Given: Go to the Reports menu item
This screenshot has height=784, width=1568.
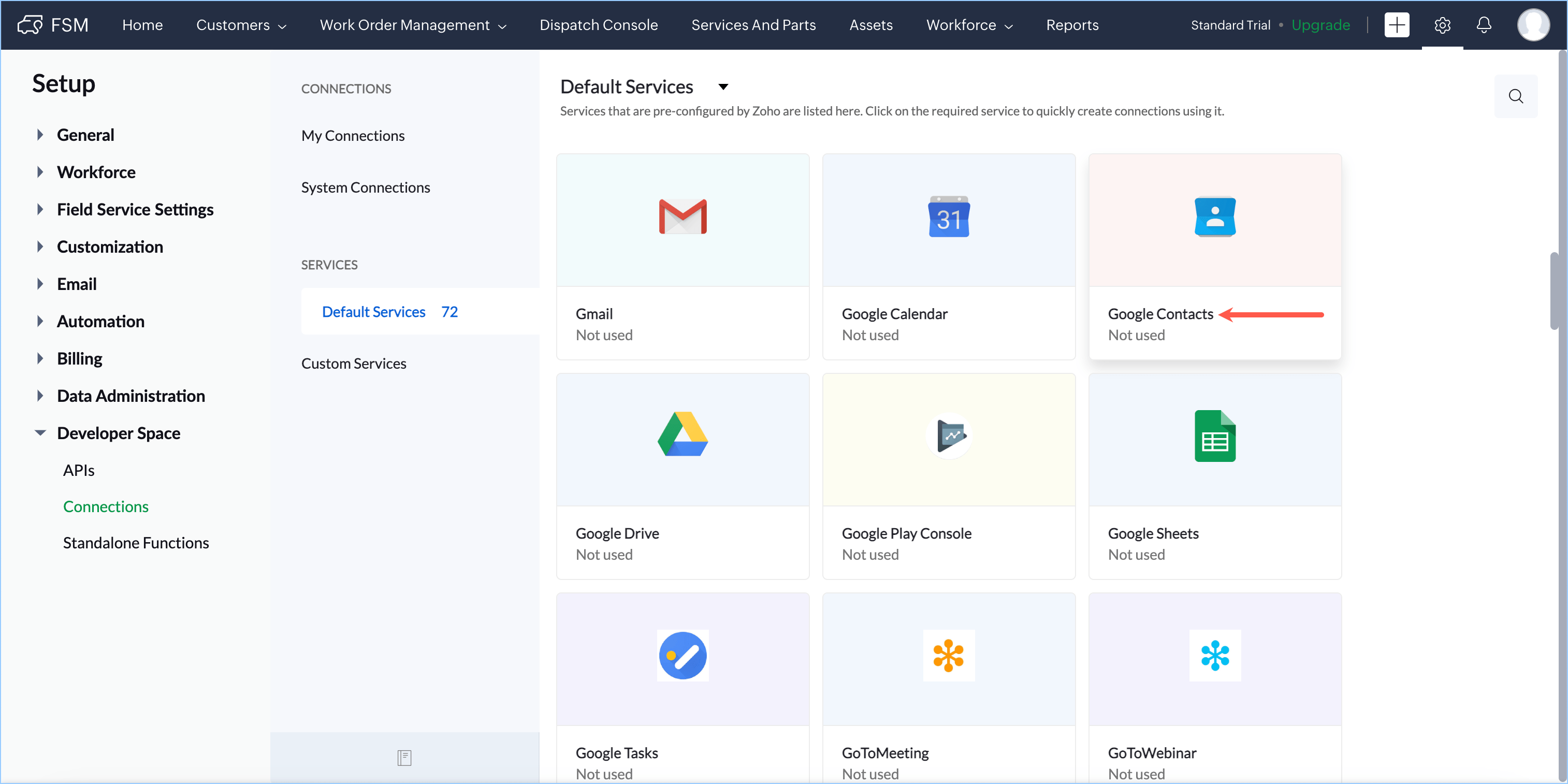Looking at the screenshot, I should [1072, 25].
